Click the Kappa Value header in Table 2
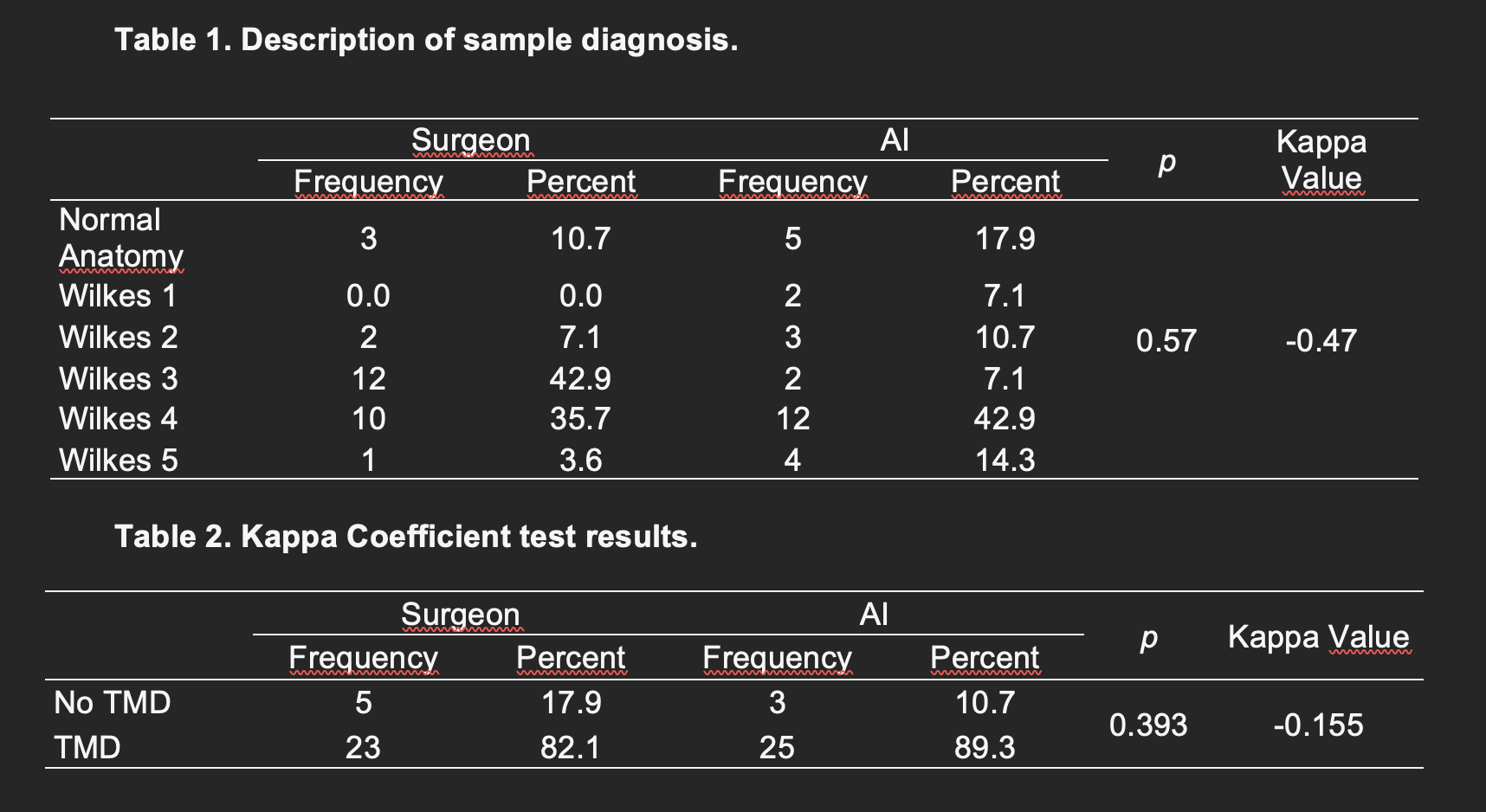 [1318, 637]
